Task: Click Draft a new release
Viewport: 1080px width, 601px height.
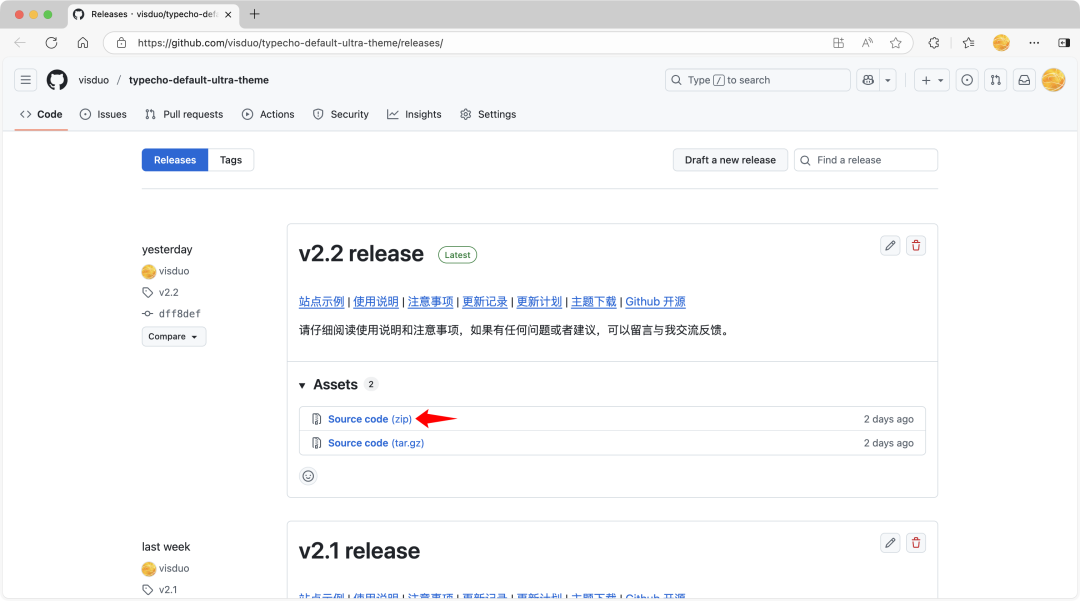Action: click(x=730, y=160)
